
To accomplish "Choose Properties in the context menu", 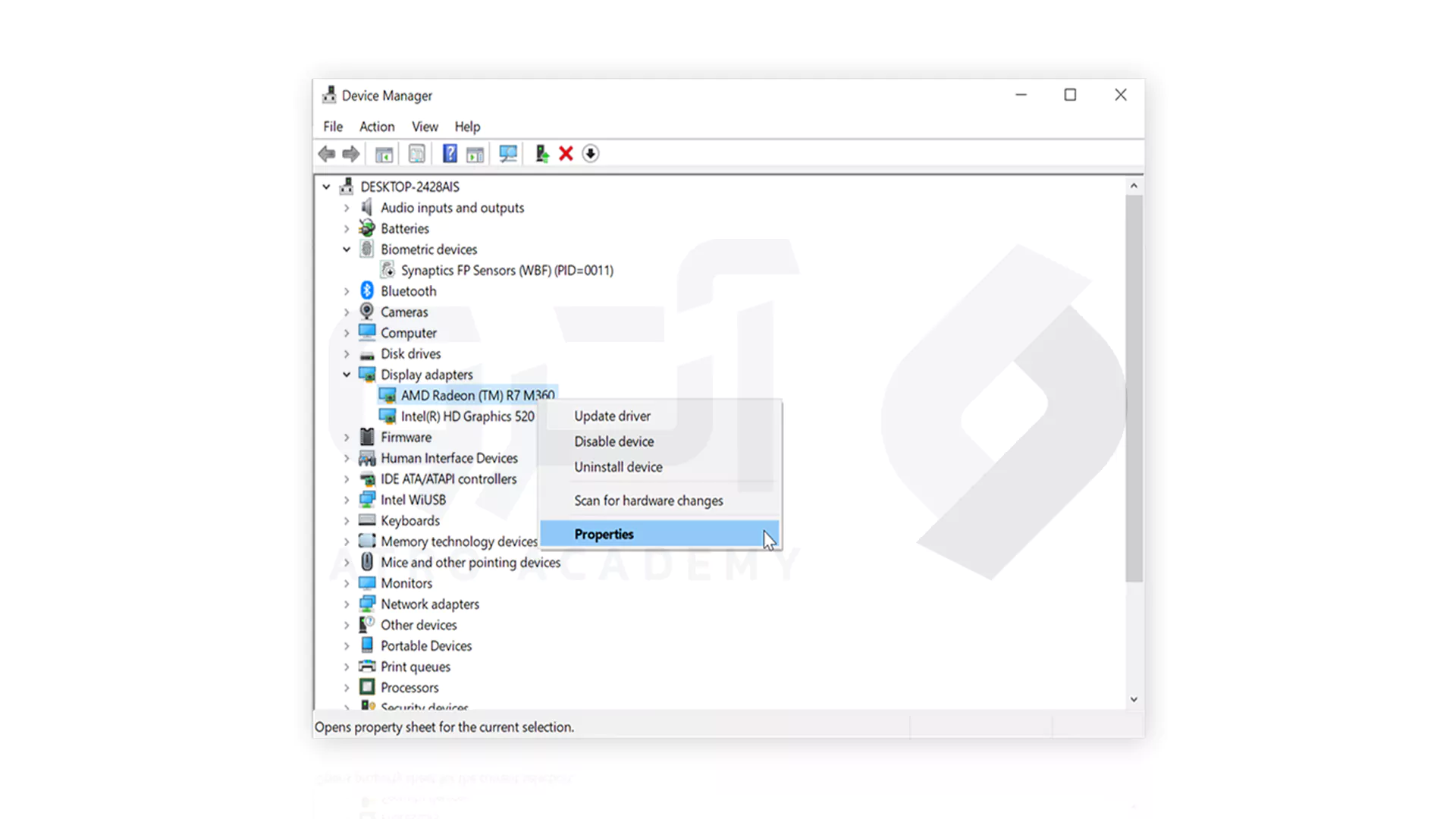I will click(x=604, y=534).
